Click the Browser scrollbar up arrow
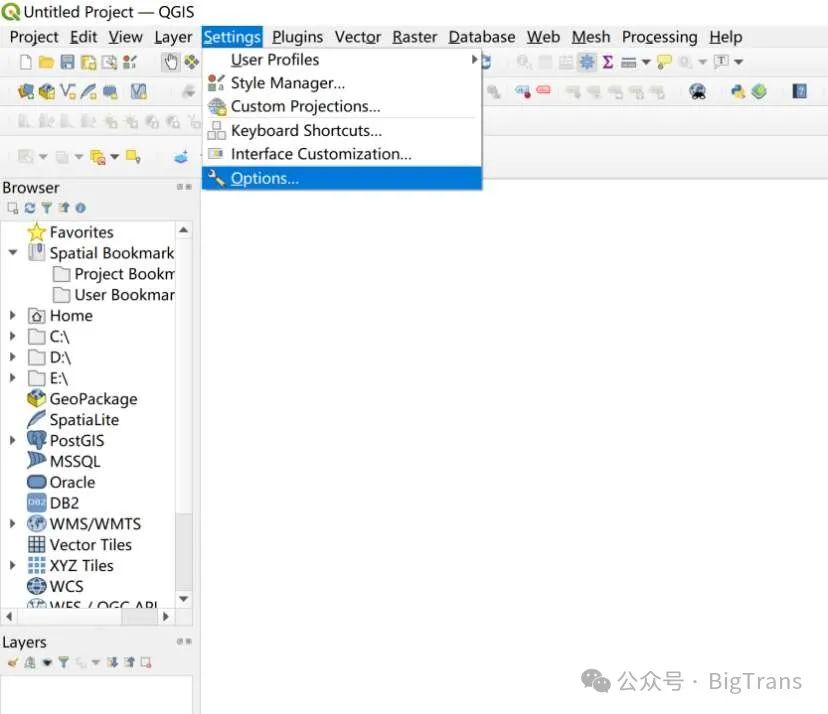Image resolution: width=828 pixels, height=714 pixels. click(x=184, y=230)
